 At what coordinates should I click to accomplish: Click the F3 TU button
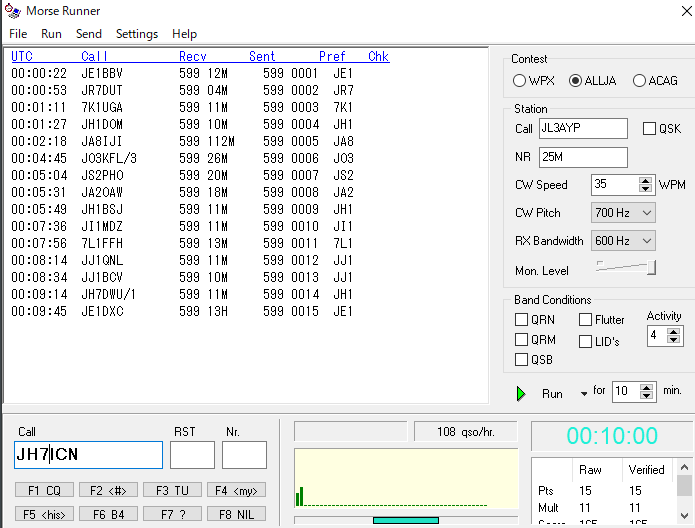(x=172, y=490)
